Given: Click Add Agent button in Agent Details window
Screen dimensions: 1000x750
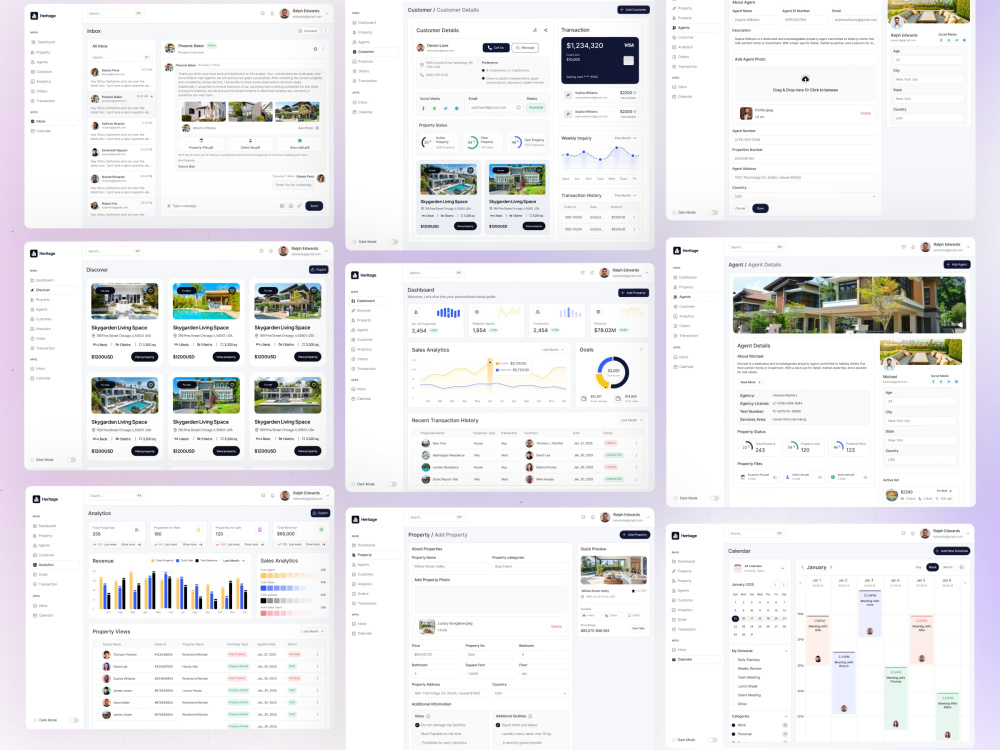Looking at the screenshot, I should [x=957, y=265].
